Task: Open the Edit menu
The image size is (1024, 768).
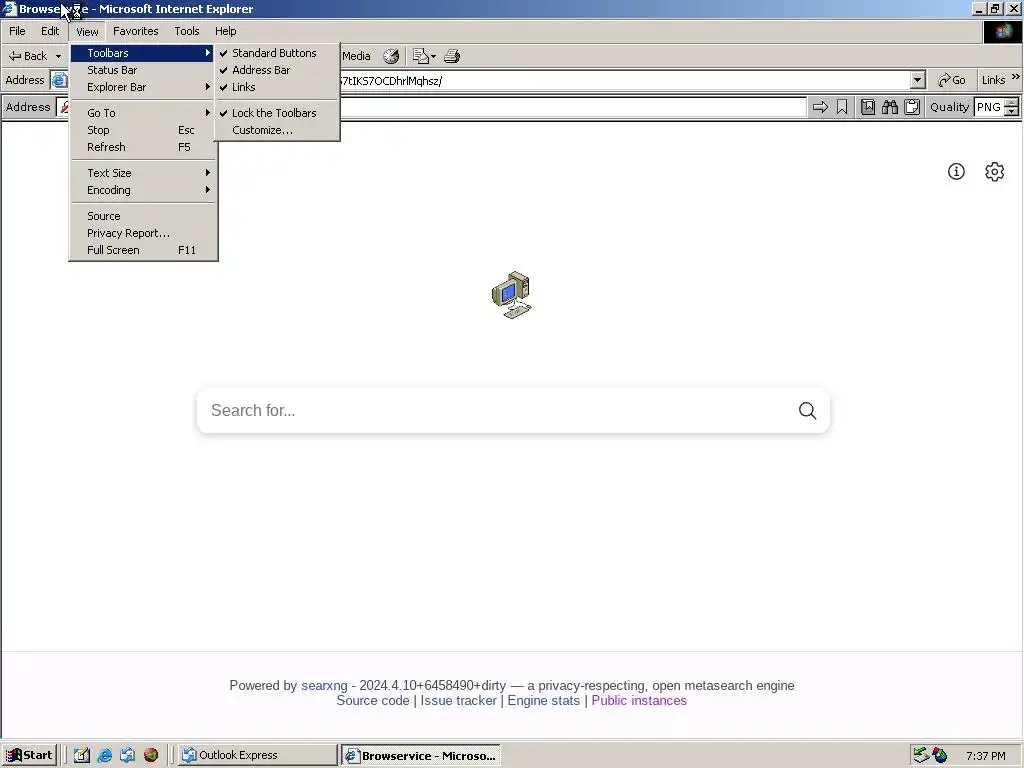Action: click(x=50, y=31)
